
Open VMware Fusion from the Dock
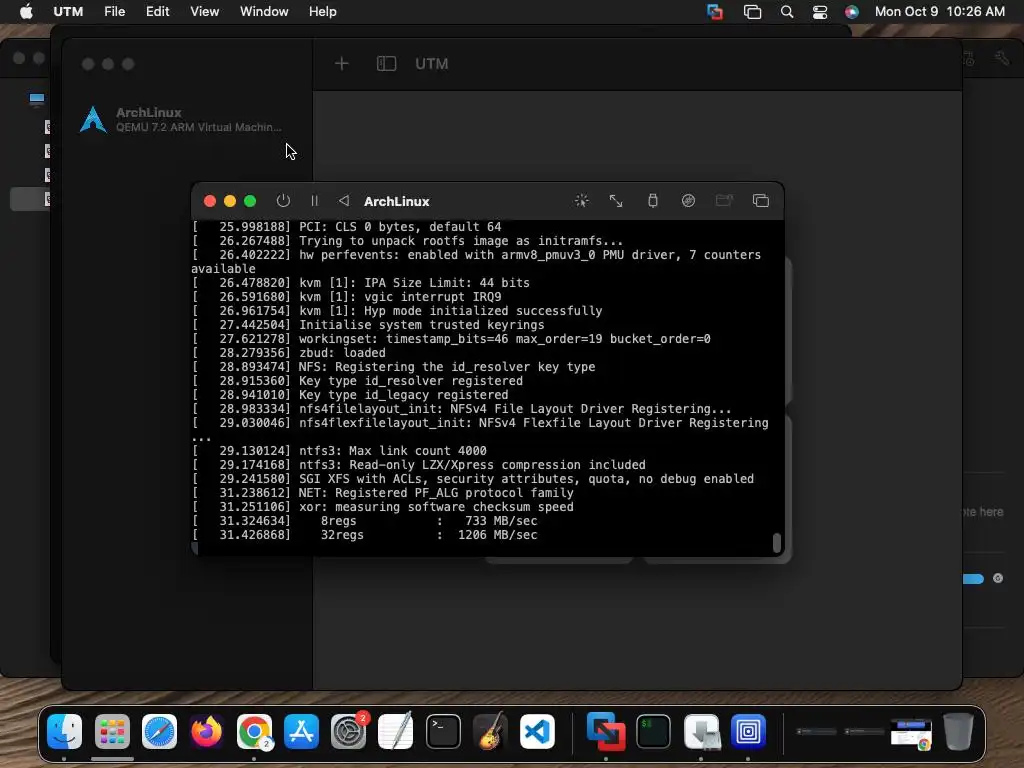(x=605, y=731)
